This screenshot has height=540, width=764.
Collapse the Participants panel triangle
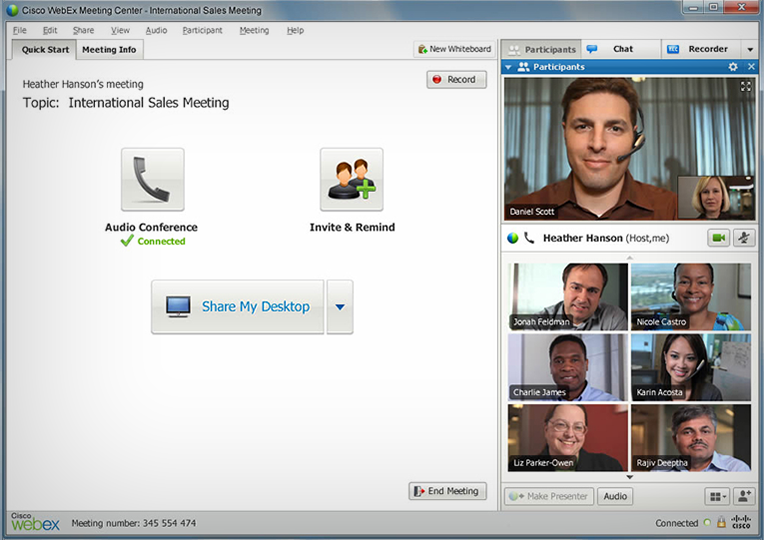[508, 67]
